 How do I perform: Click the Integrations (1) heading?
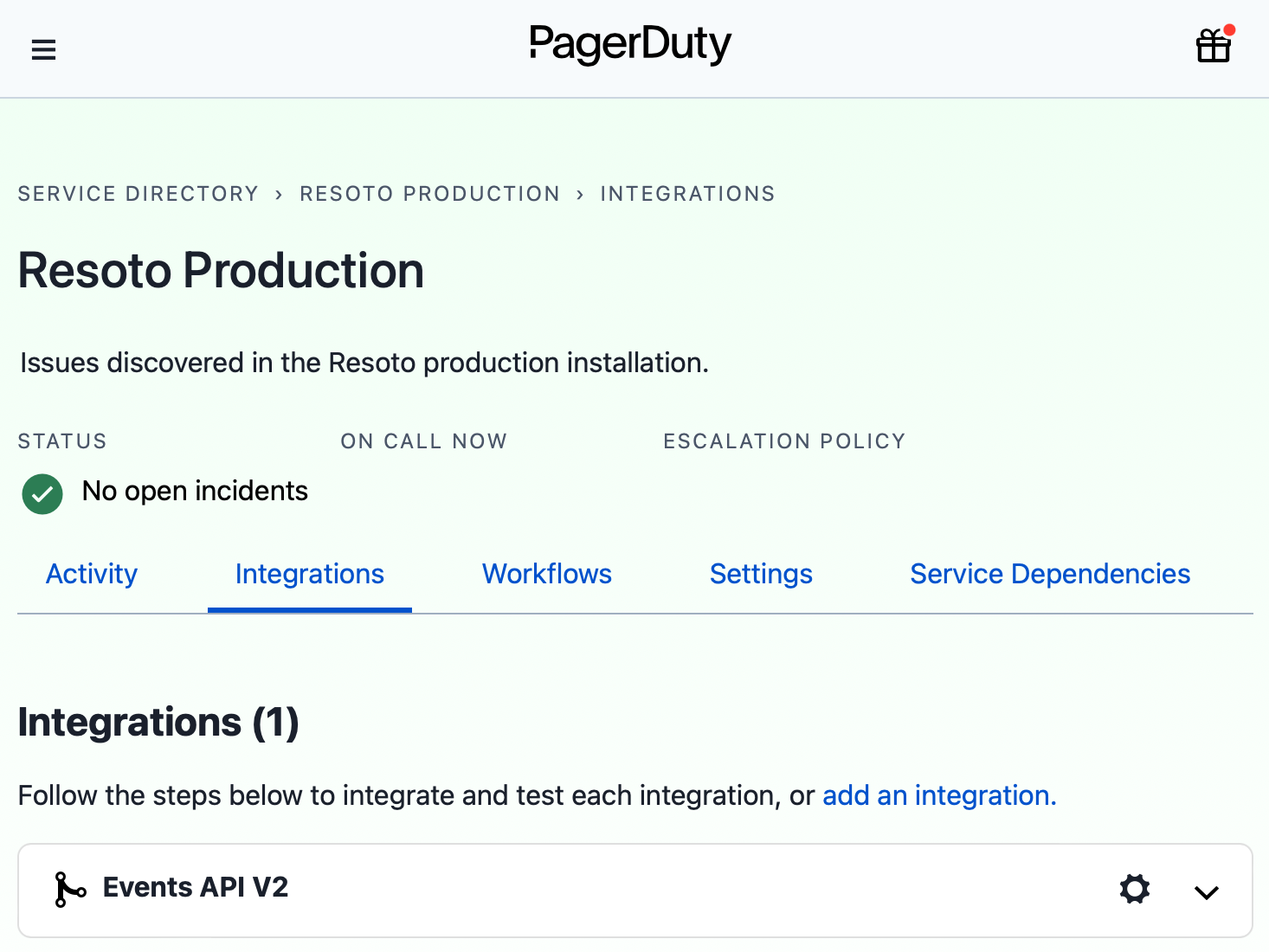tap(158, 723)
